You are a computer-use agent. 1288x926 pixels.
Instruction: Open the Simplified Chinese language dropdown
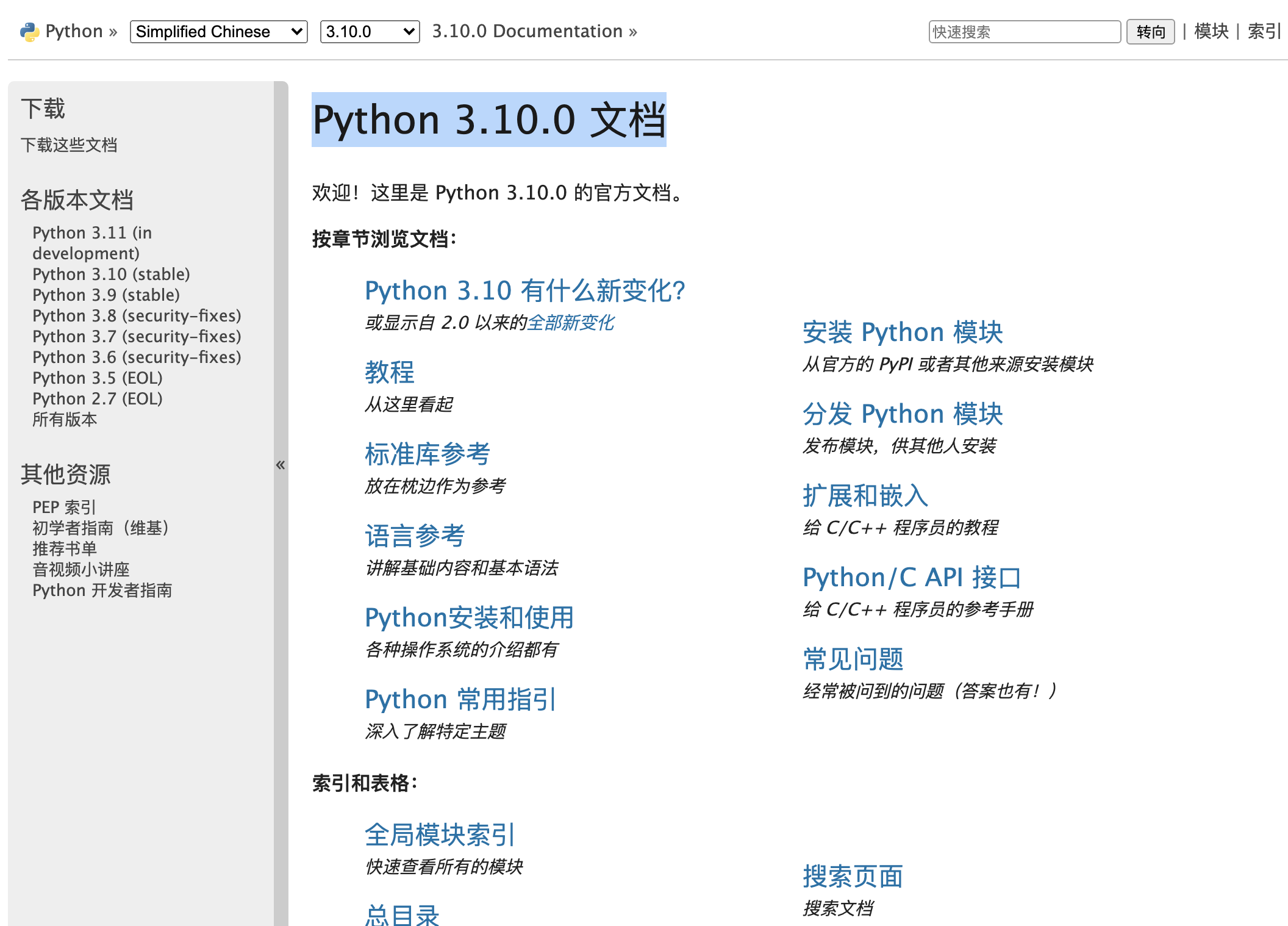coord(218,32)
